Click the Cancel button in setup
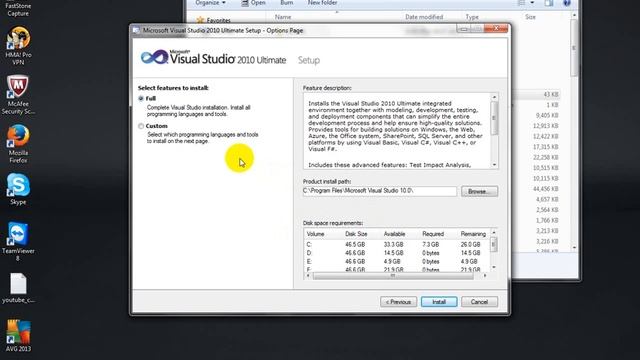Image resolution: width=640 pixels, height=360 pixels. [x=479, y=302]
